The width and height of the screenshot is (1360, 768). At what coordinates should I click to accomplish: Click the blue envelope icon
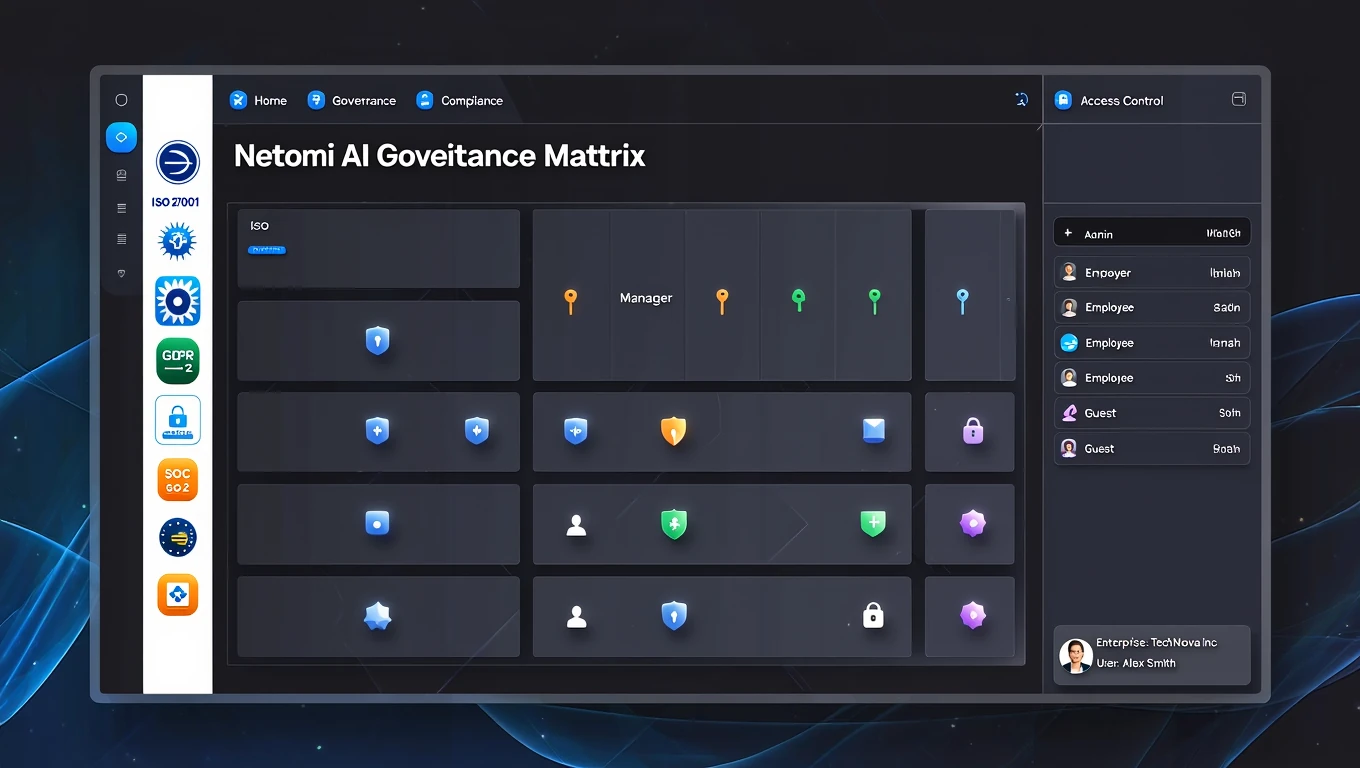pyautogui.click(x=874, y=430)
